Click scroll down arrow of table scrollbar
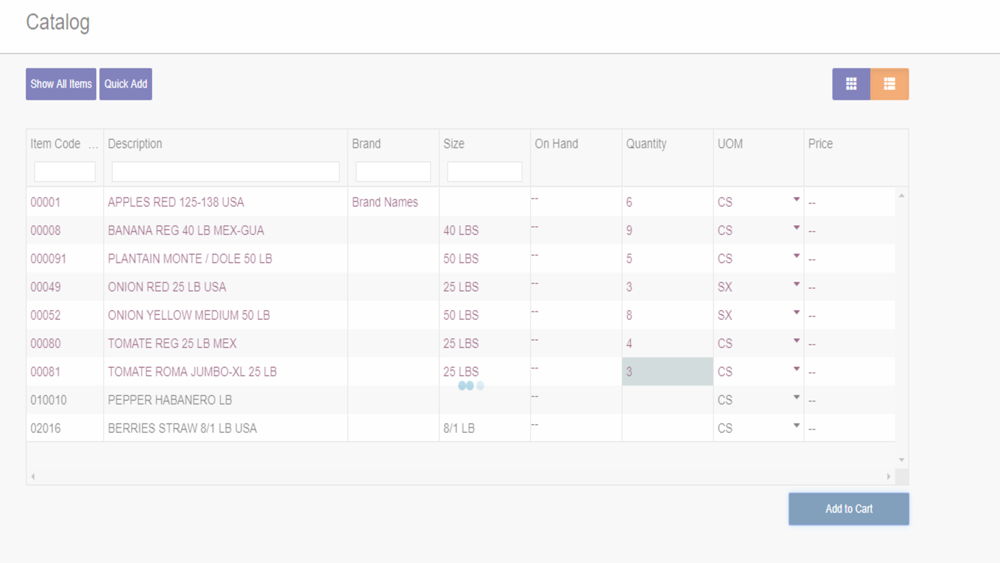 pos(901,460)
